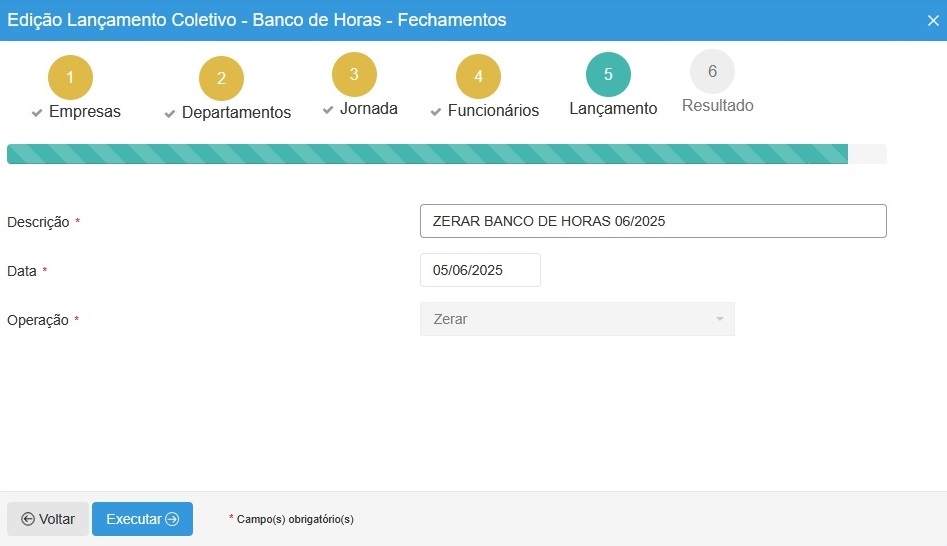This screenshot has width=947, height=546.
Task: Click the Data field showing 05/06/2025
Action: [480, 270]
